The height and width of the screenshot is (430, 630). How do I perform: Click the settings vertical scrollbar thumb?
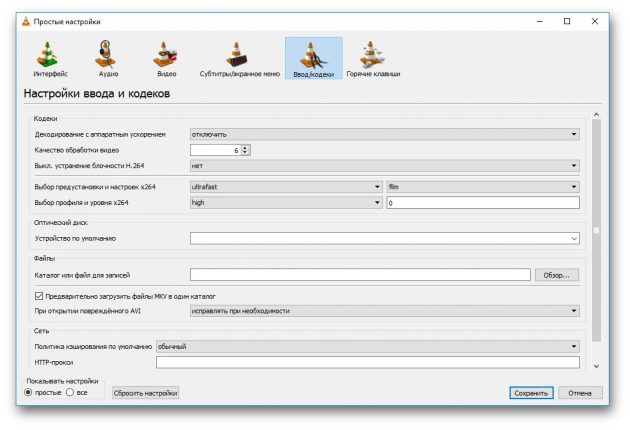[x=596, y=230]
